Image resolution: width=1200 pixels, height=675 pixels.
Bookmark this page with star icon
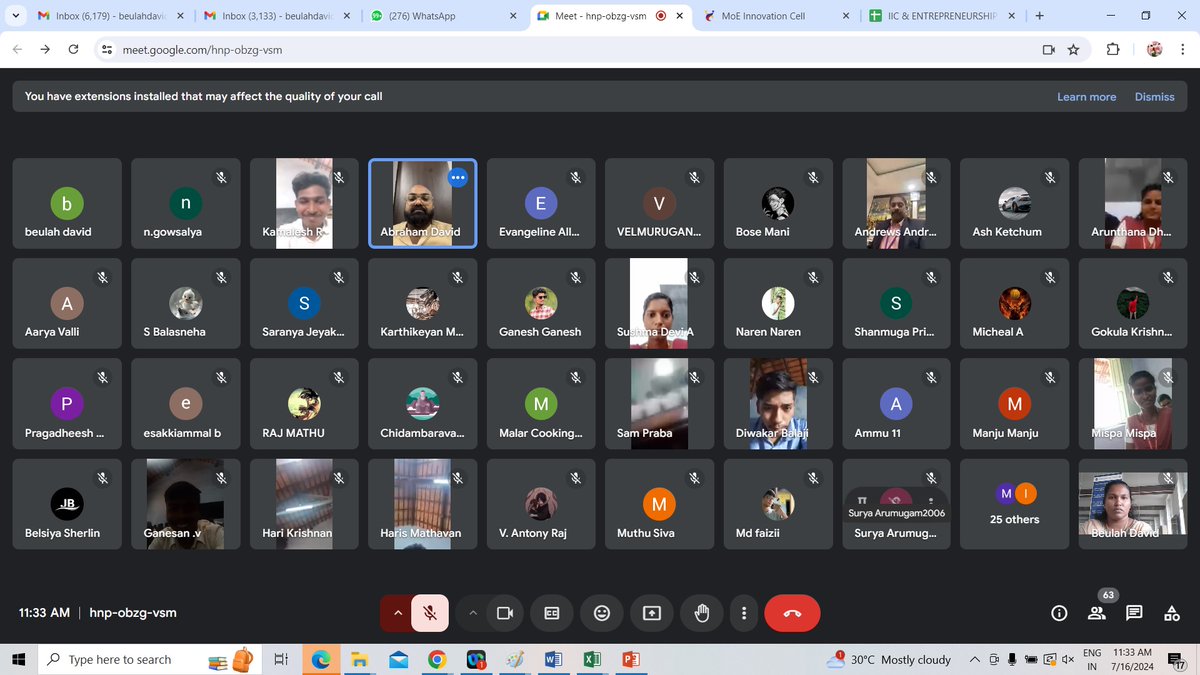[x=1073, y=50]
